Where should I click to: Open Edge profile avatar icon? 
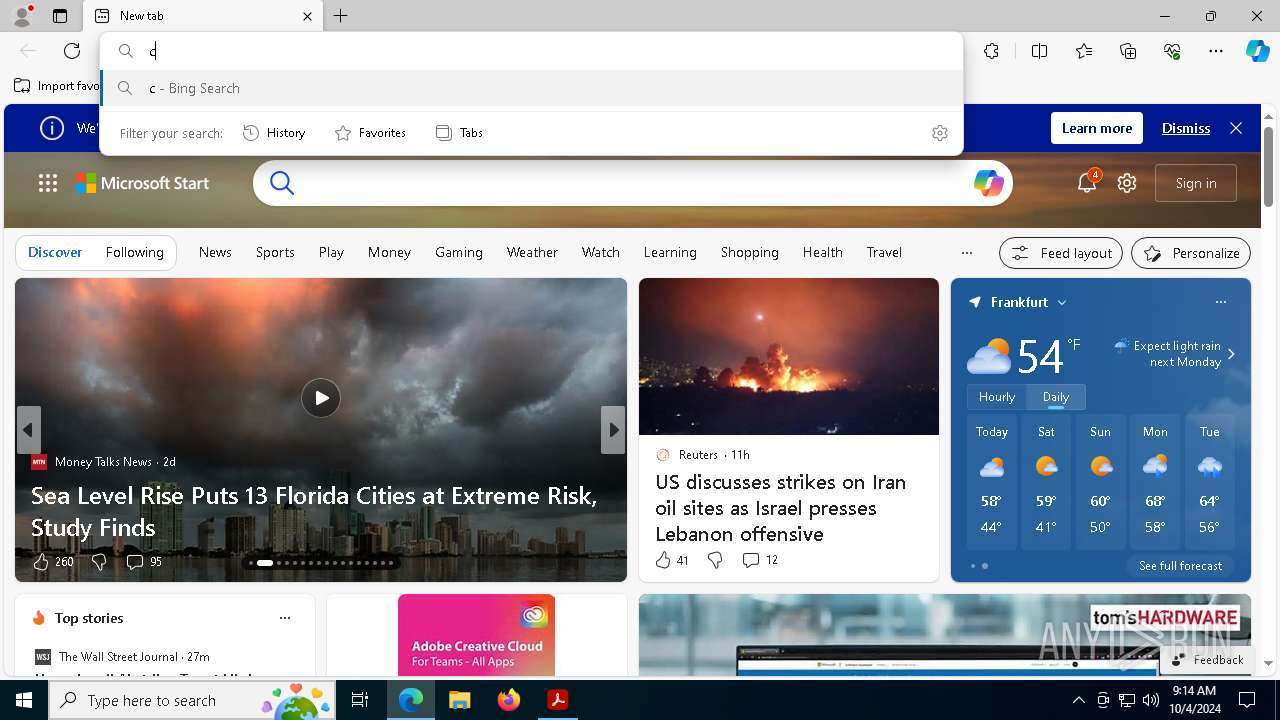coord(22,16)
